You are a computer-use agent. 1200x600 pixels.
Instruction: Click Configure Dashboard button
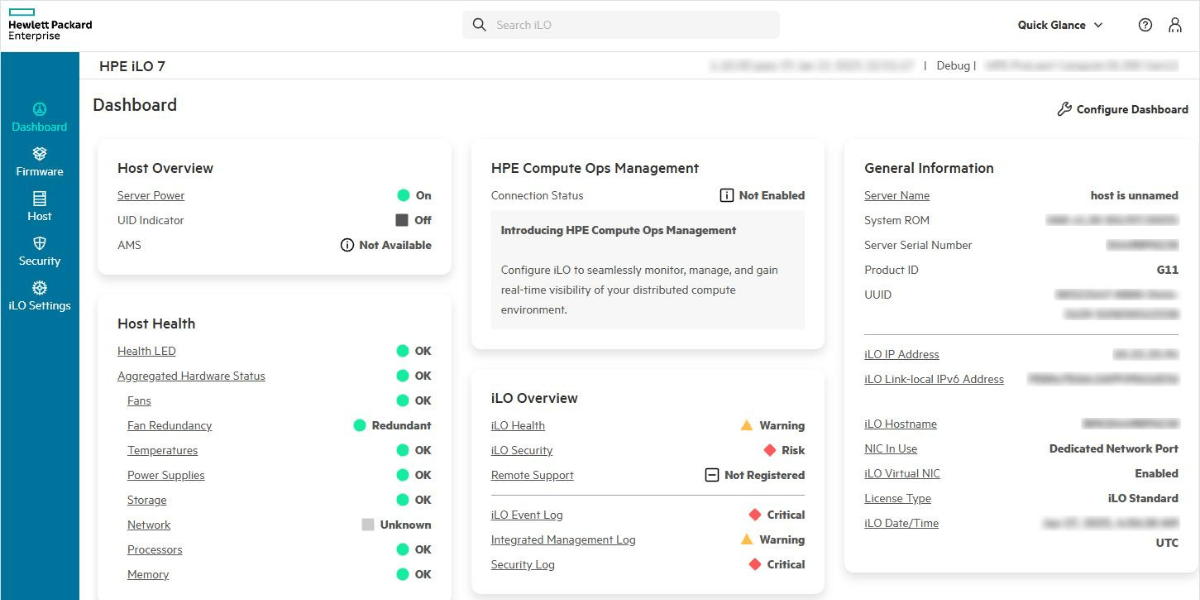[x=1122, y=109]
